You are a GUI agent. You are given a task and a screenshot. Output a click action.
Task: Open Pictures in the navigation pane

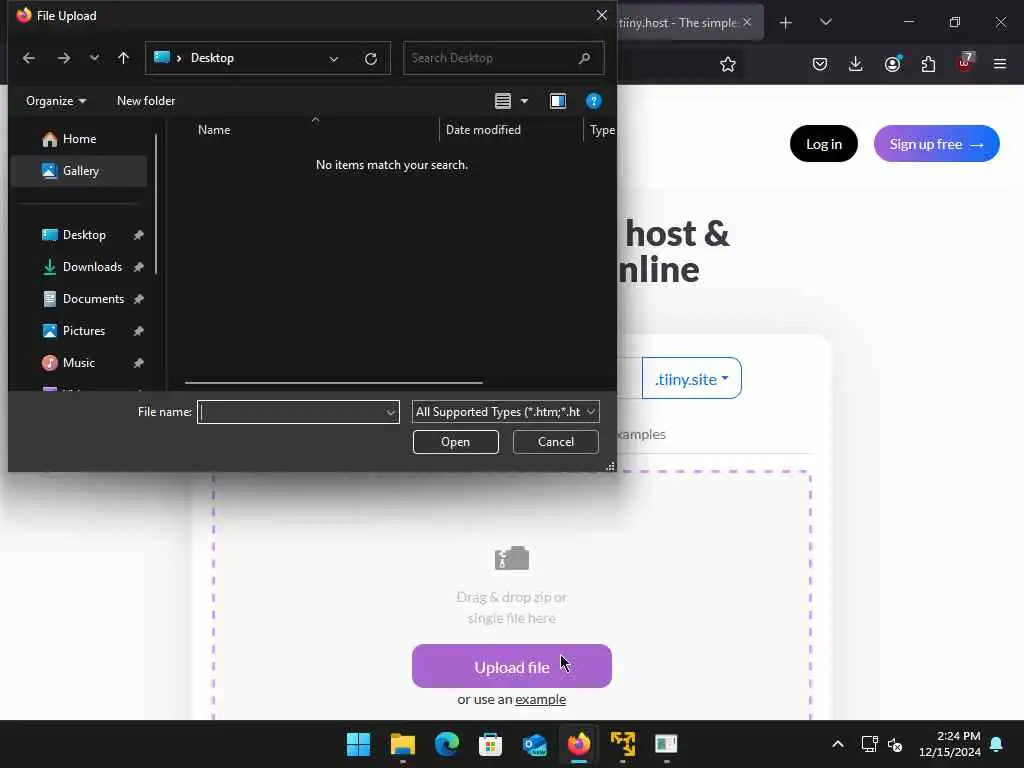(x=84, y=331)
